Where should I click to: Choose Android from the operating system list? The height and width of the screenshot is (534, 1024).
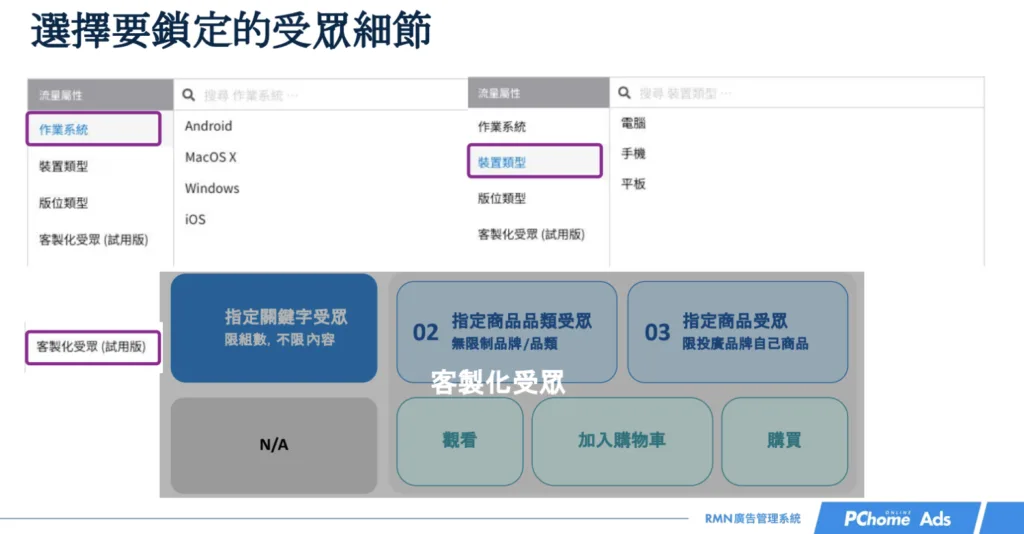point(208,126)
